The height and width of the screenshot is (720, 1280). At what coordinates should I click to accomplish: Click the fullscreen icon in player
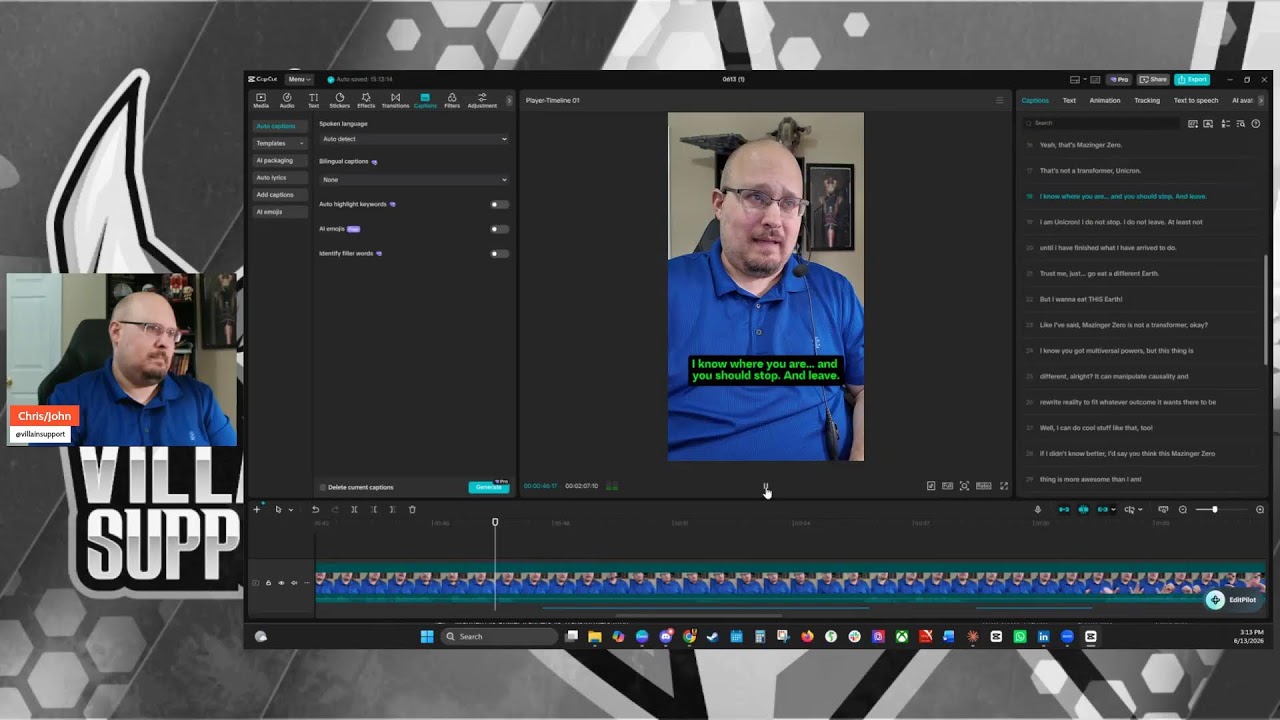tap(1004, 486)
